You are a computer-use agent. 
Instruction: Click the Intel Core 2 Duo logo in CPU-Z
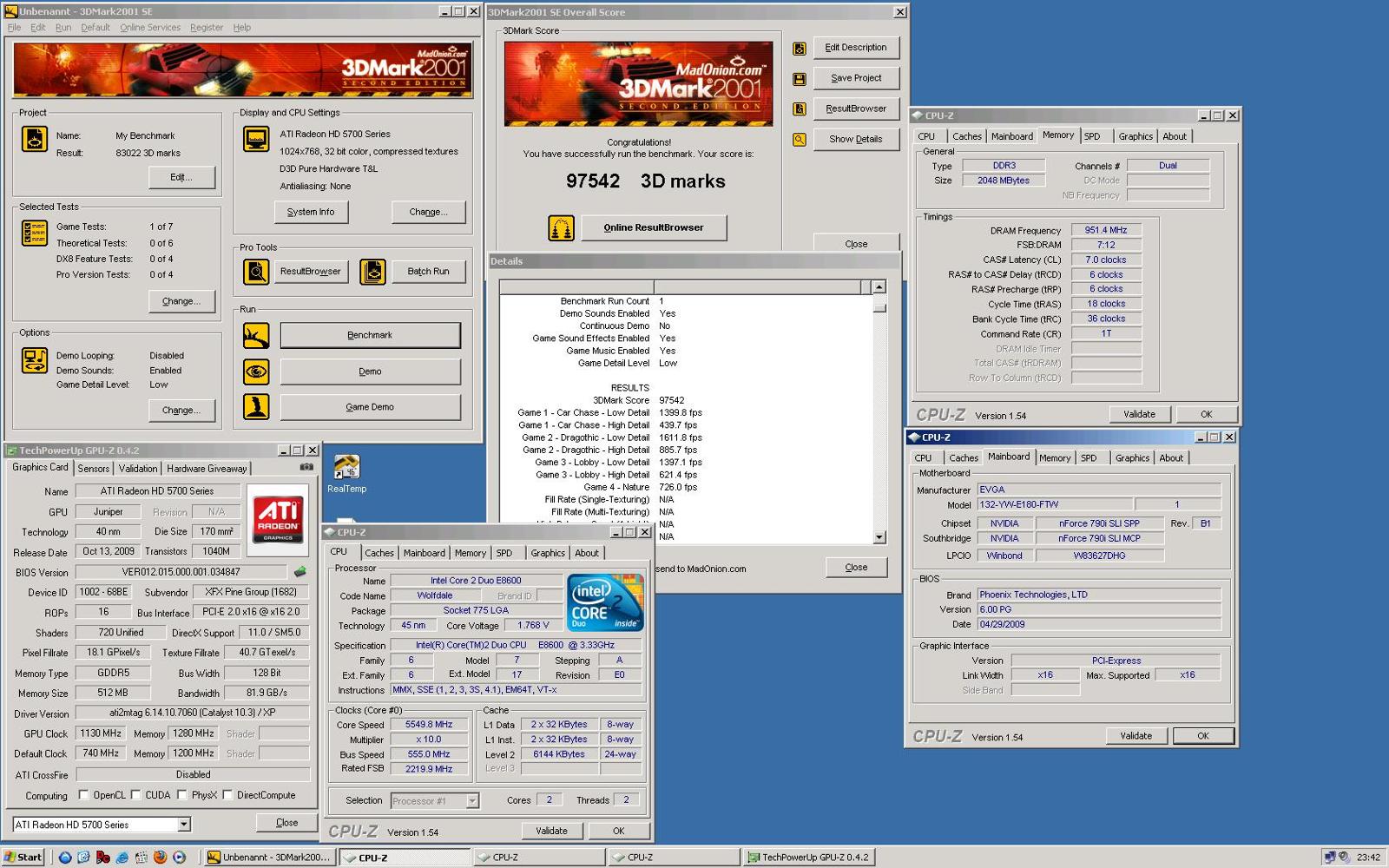[605, 602]
